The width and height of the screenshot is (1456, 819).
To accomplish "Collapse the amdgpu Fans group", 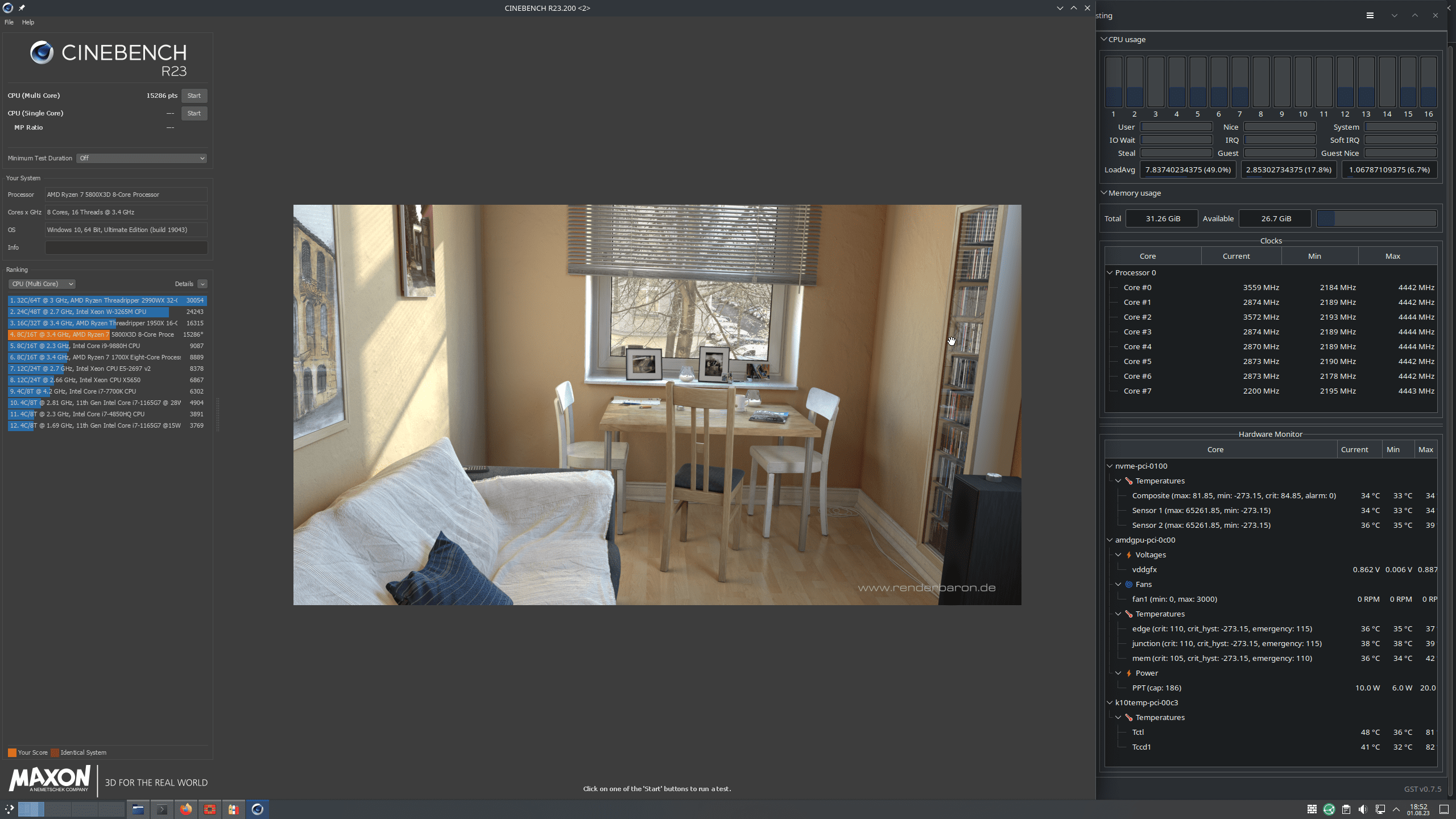I will tap(1118, 584).
